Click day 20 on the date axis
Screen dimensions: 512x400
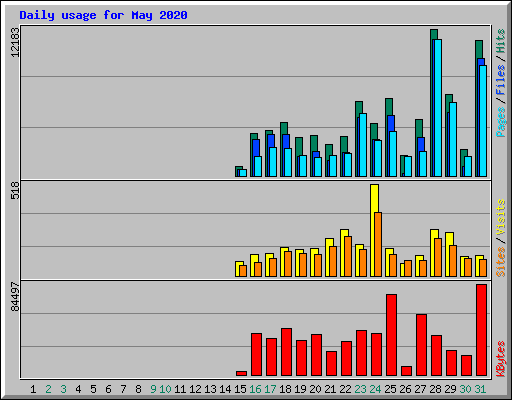(x=315, y=389)
